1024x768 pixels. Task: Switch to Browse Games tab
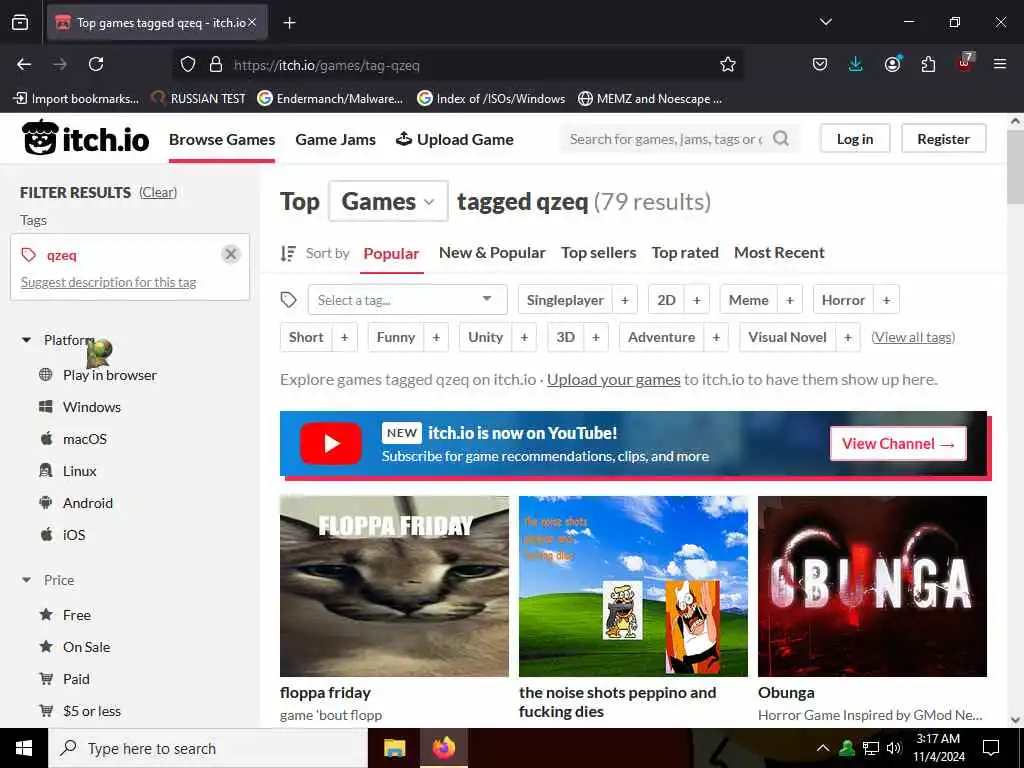click(x=222, y=139)
